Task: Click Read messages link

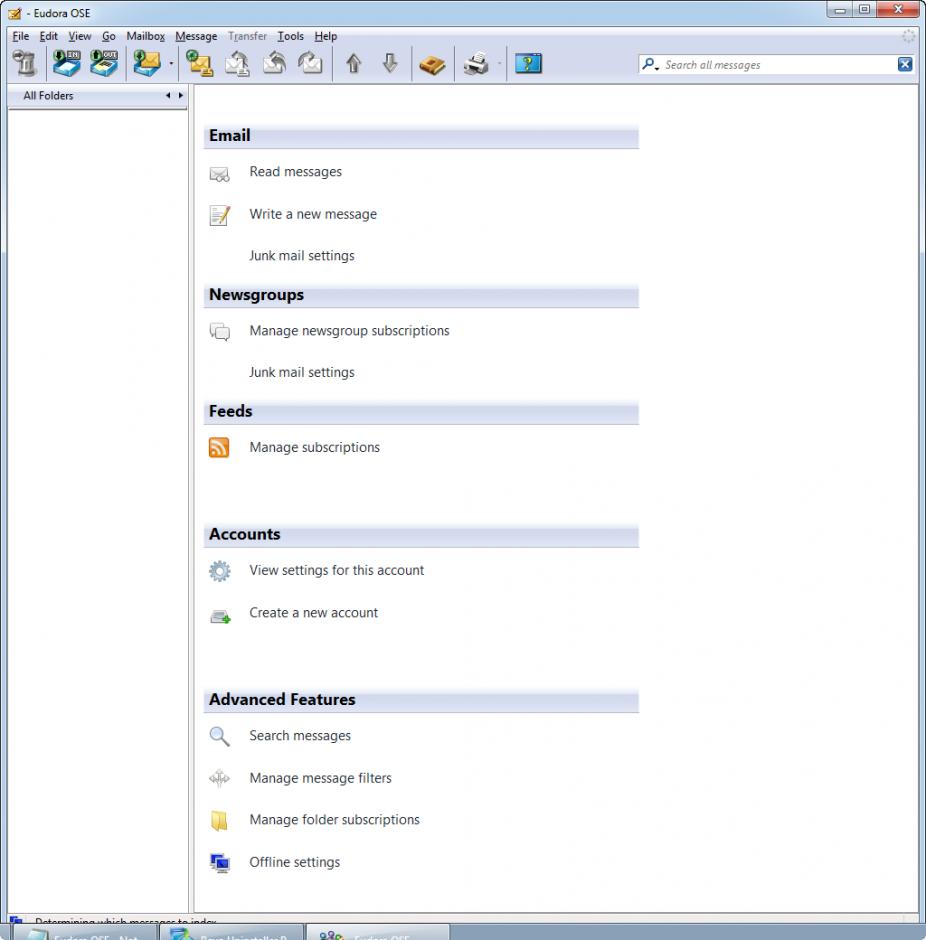Action: [x=295, y=172]
